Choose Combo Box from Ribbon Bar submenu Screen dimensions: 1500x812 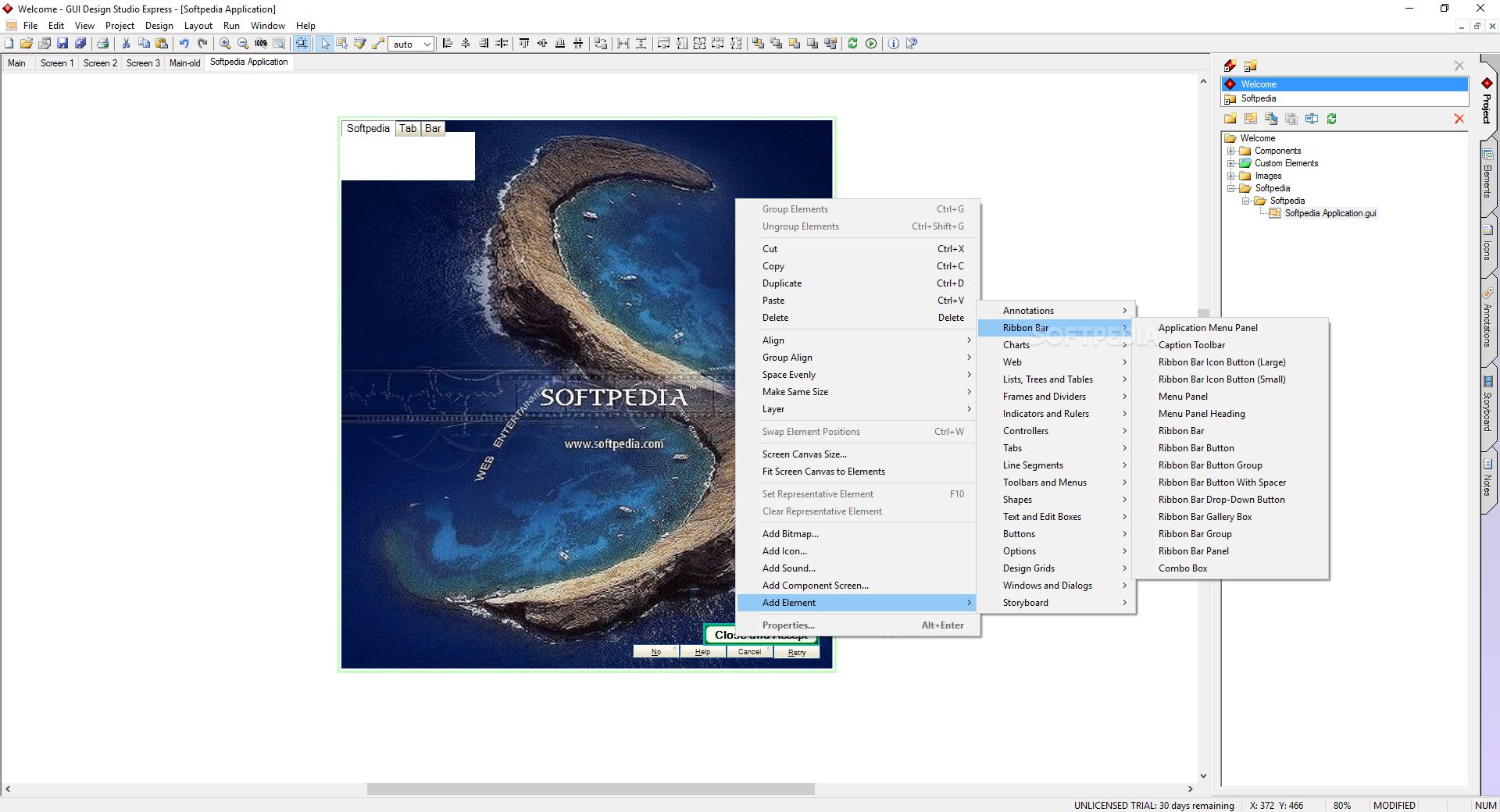(1230, 568)
